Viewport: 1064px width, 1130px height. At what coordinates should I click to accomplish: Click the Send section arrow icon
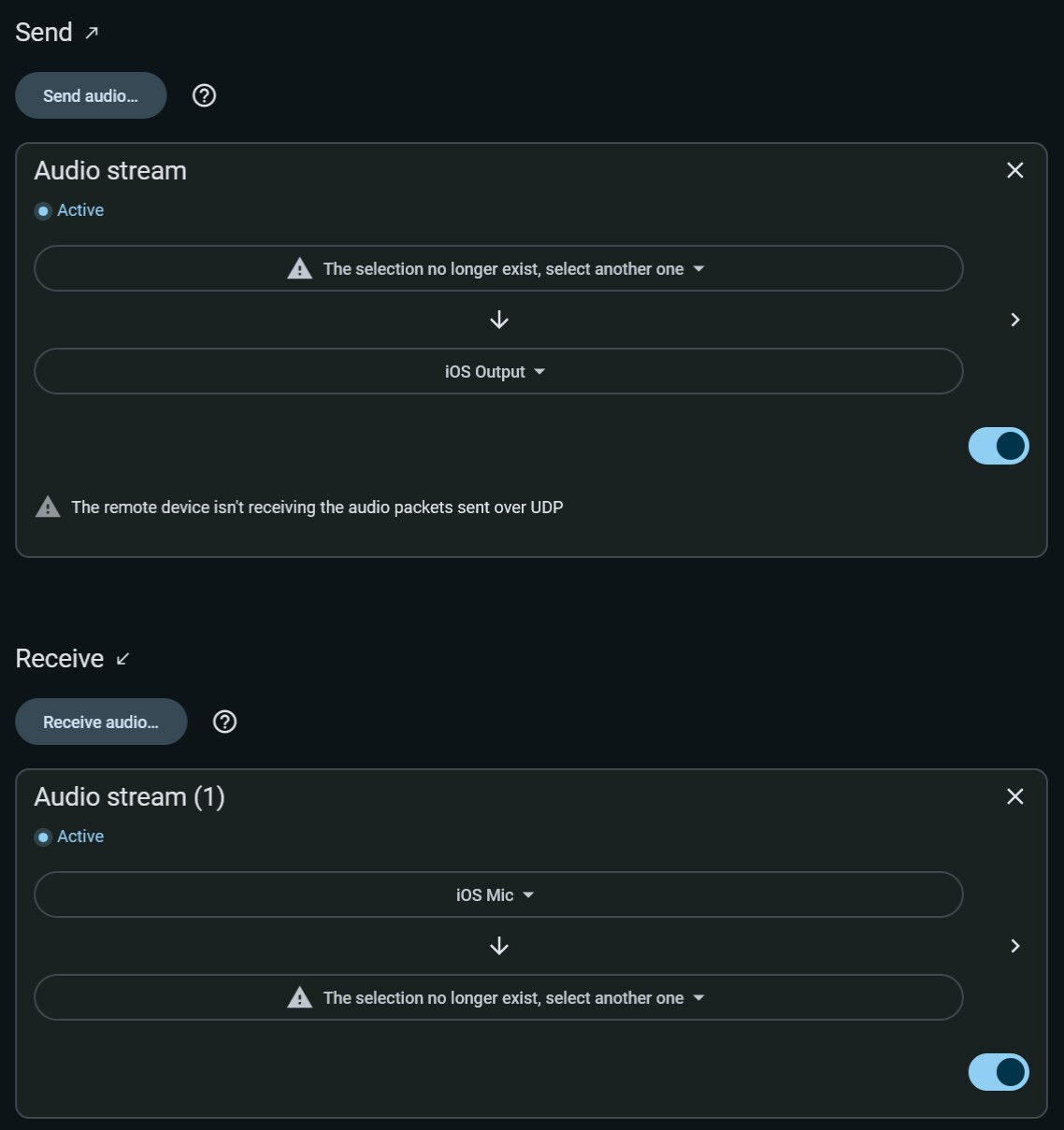tap(92, 33)
